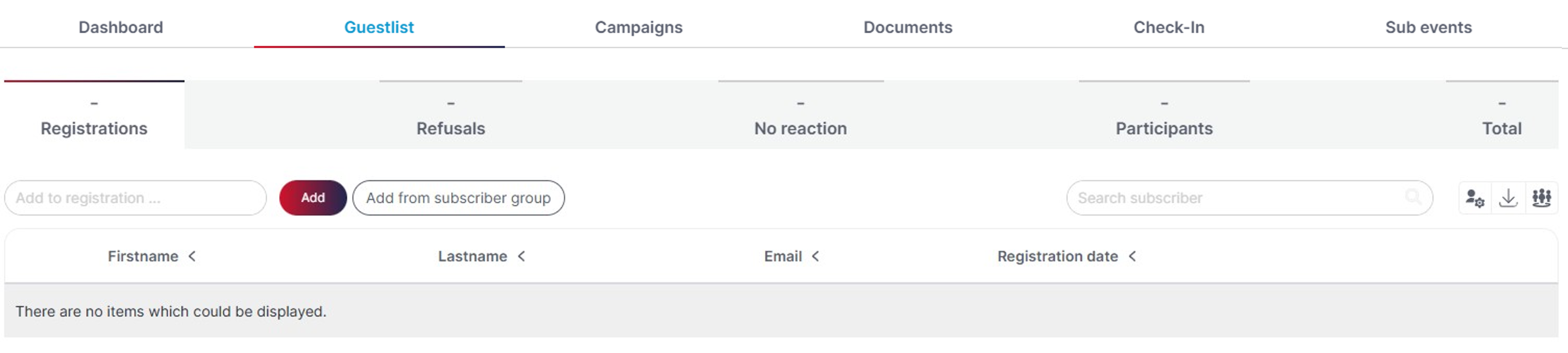Open the user settings gear icon
Image resolution: width=1568 pixels, height=353 pixels.
point(1475,199)
